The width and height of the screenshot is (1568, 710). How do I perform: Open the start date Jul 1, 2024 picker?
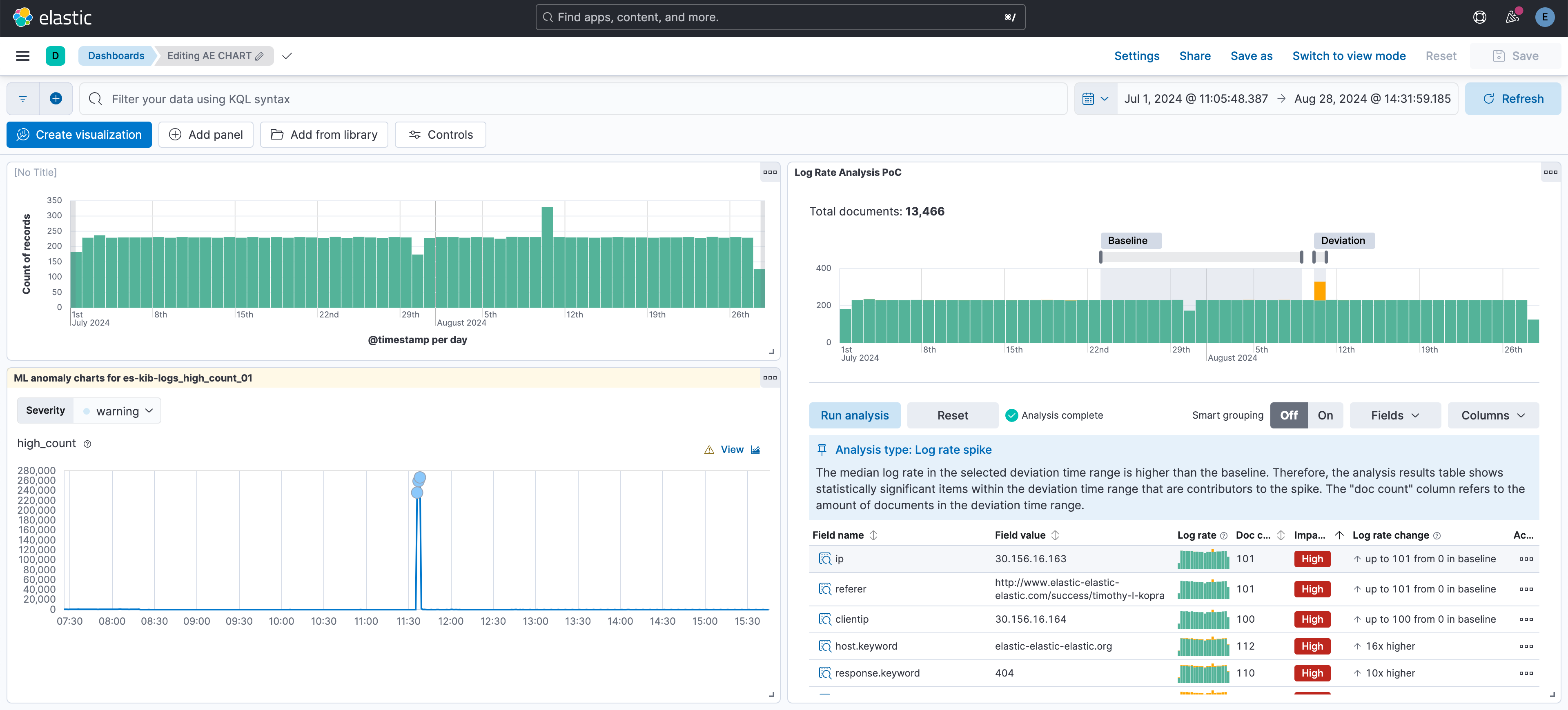(x=1196, y=99)
